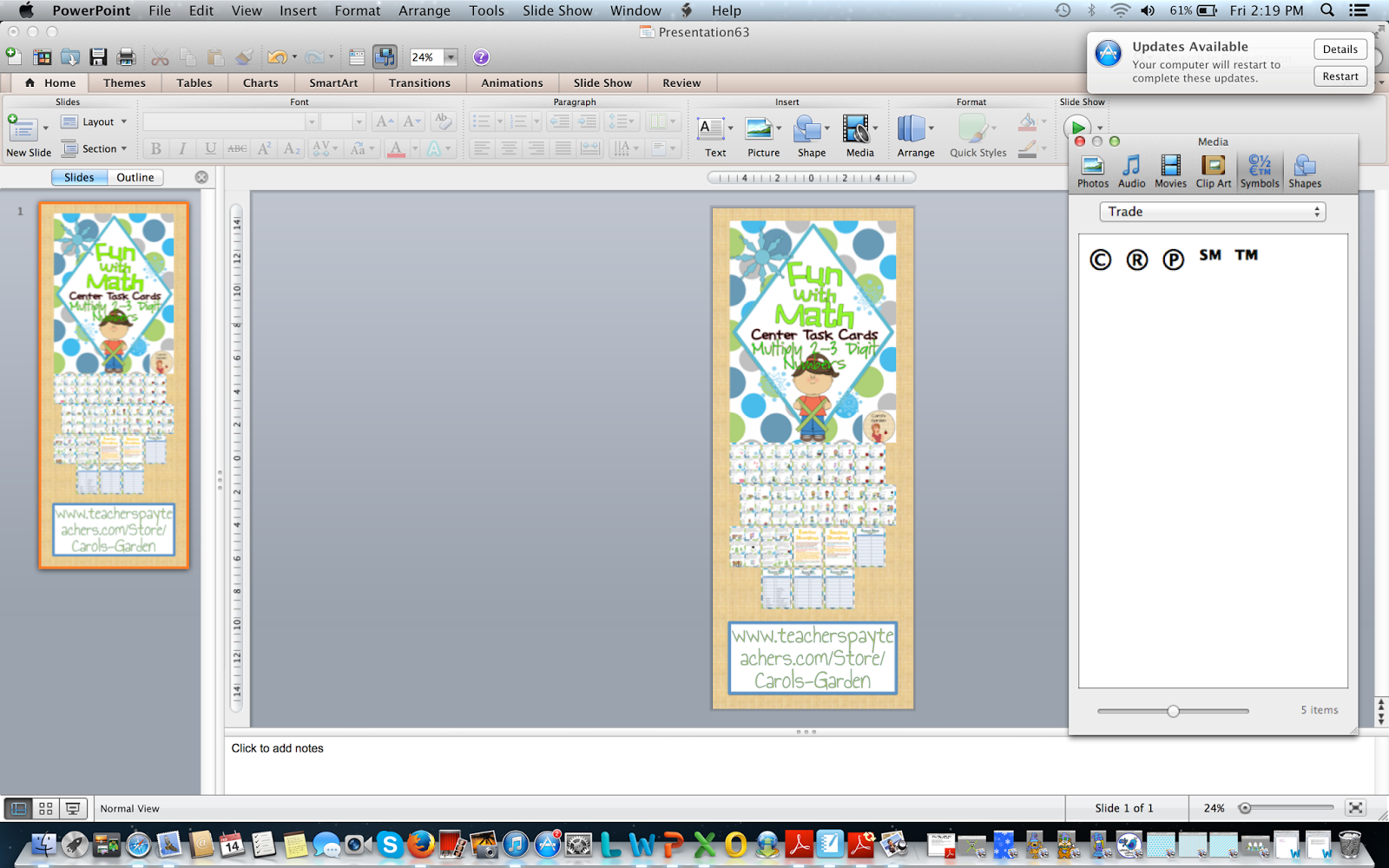Open the font color dropdown arrow
The image size is (1389, 868).
414,148
